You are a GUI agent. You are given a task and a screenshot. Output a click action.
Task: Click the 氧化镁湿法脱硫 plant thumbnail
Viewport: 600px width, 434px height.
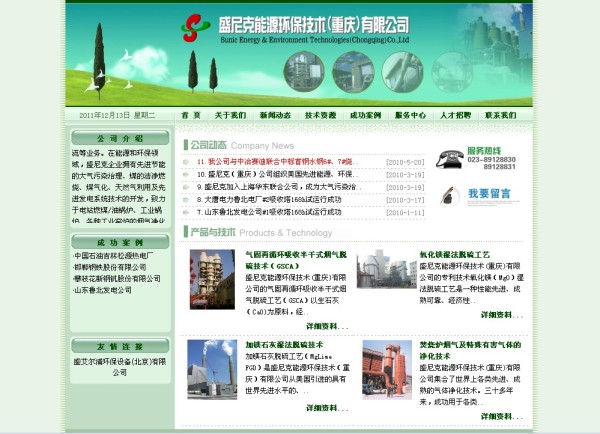coord(386,269)
